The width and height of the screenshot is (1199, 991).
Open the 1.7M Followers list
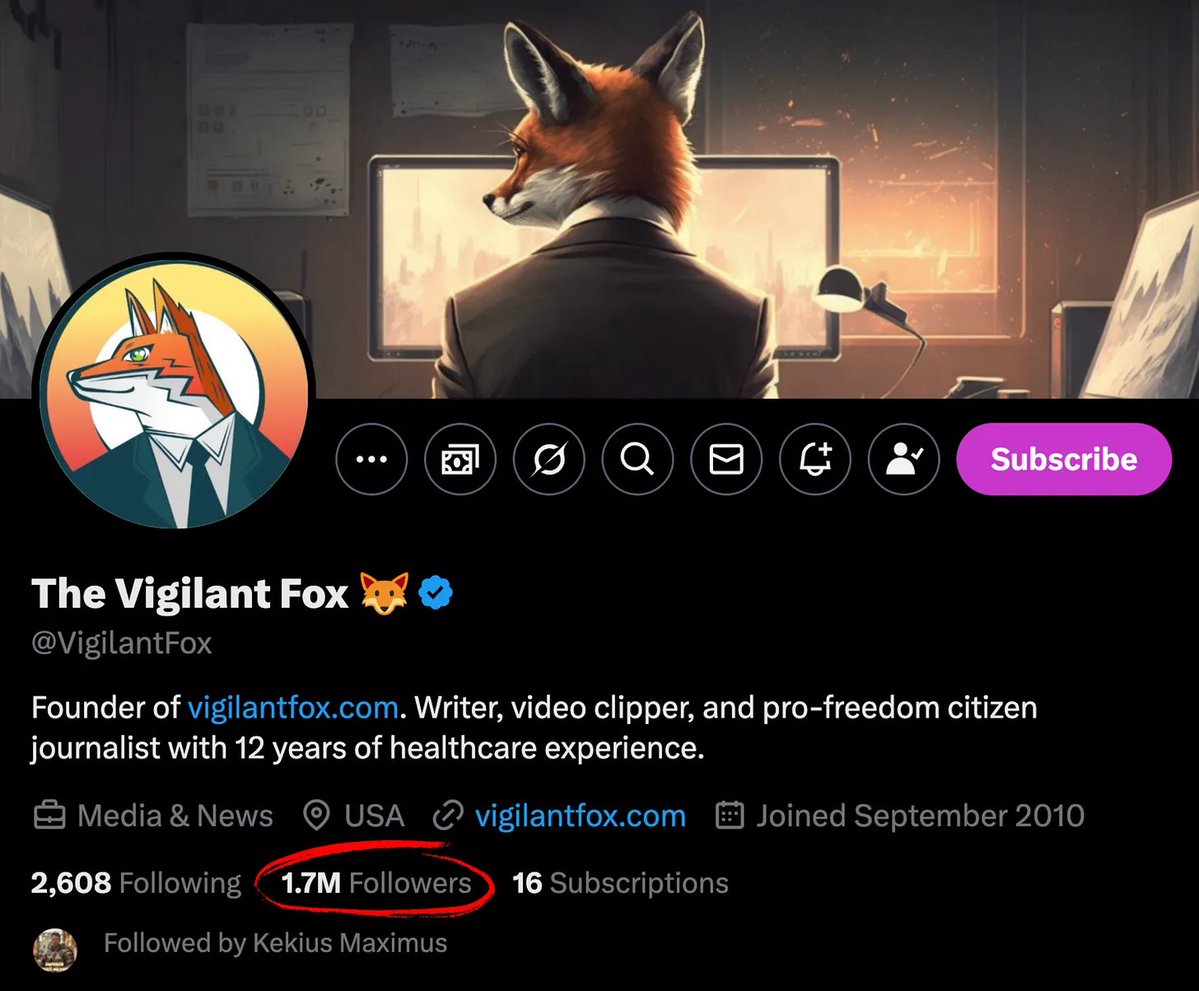click(x=376, y=884)
